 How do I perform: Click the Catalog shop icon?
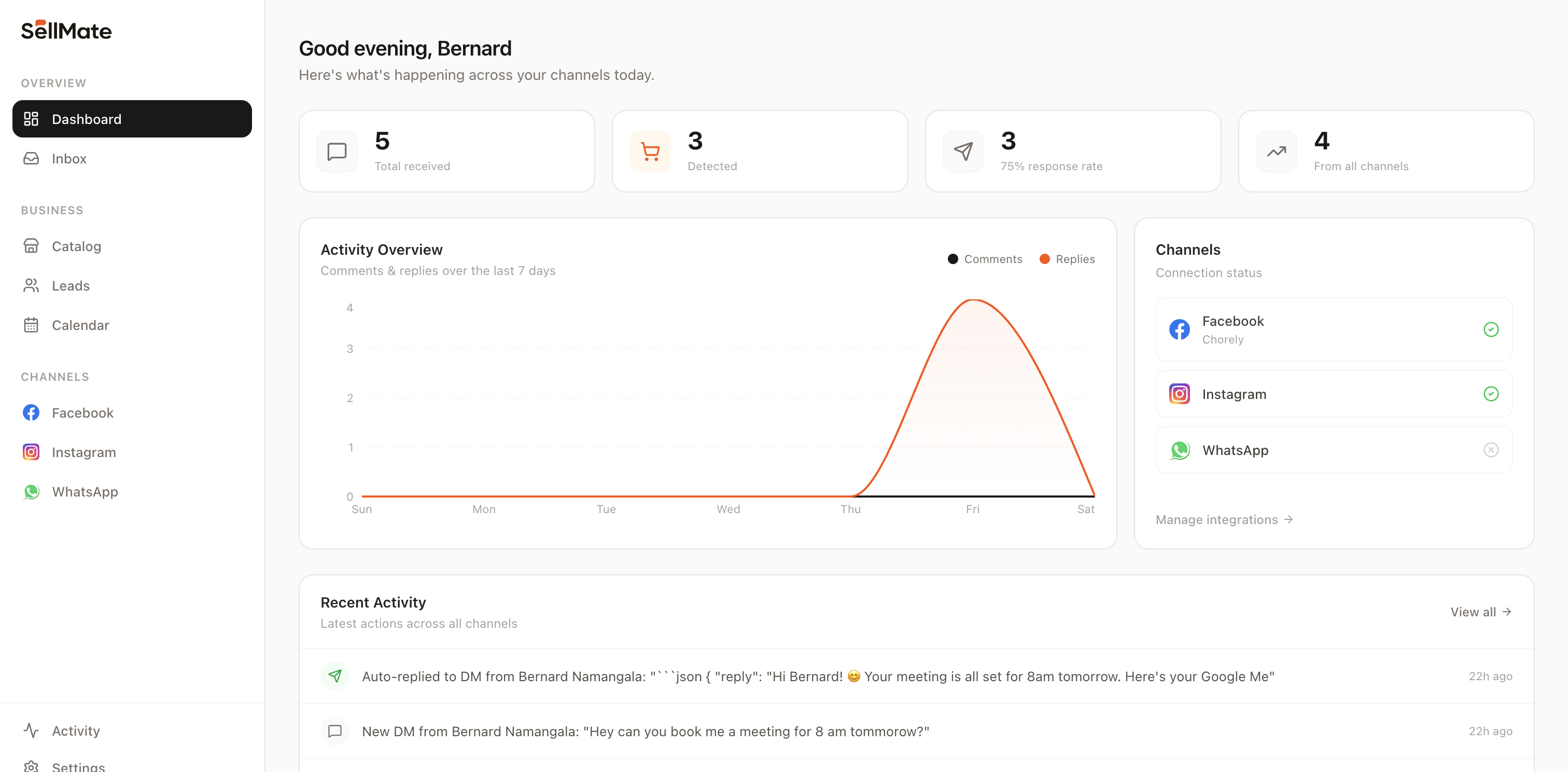(31, 246)
